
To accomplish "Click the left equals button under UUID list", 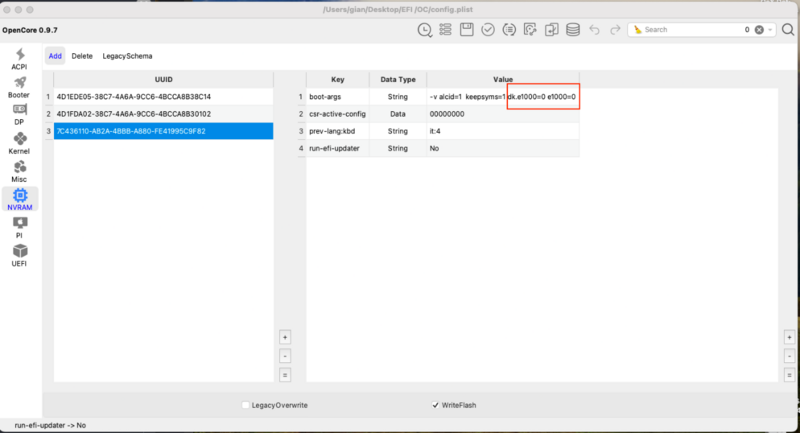I will pos(285,375).
